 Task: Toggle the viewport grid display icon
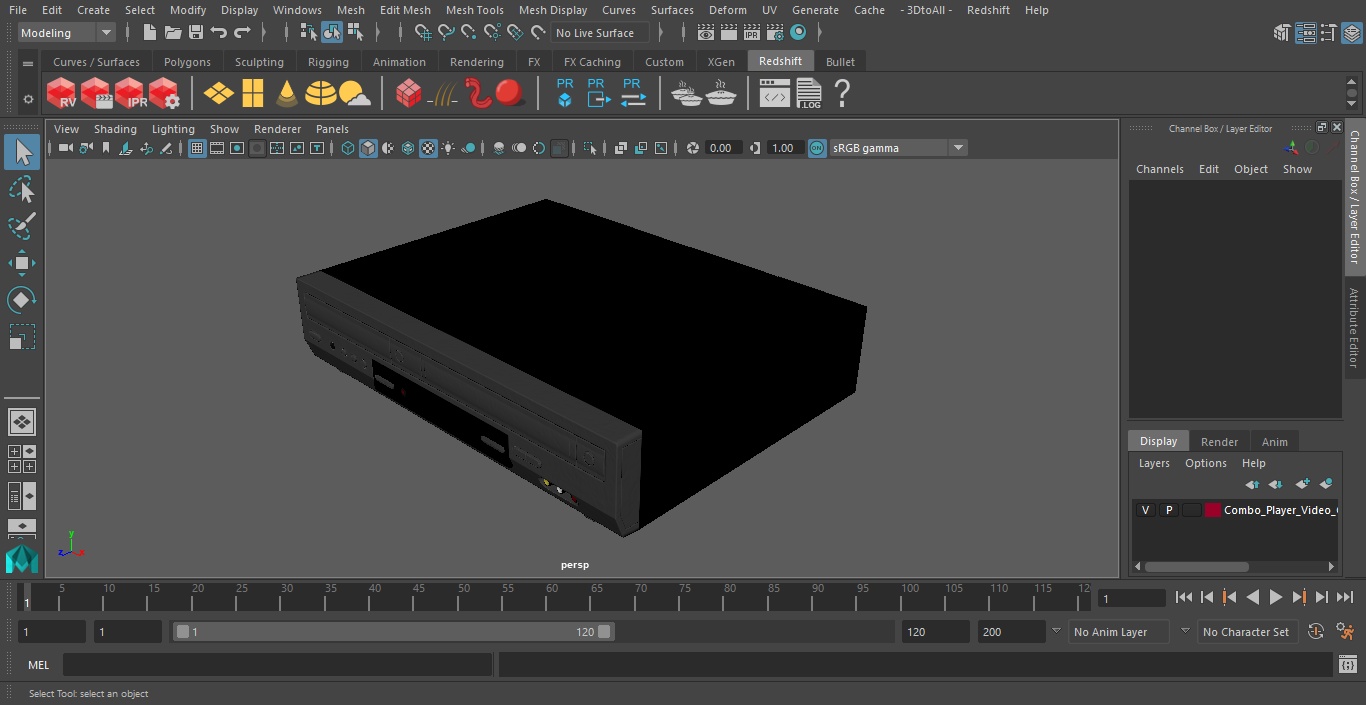pos(197,148)
